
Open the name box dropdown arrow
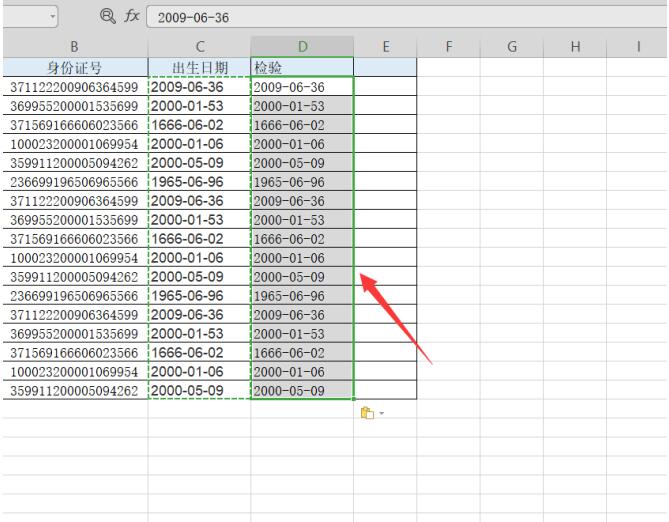point(52,17)
